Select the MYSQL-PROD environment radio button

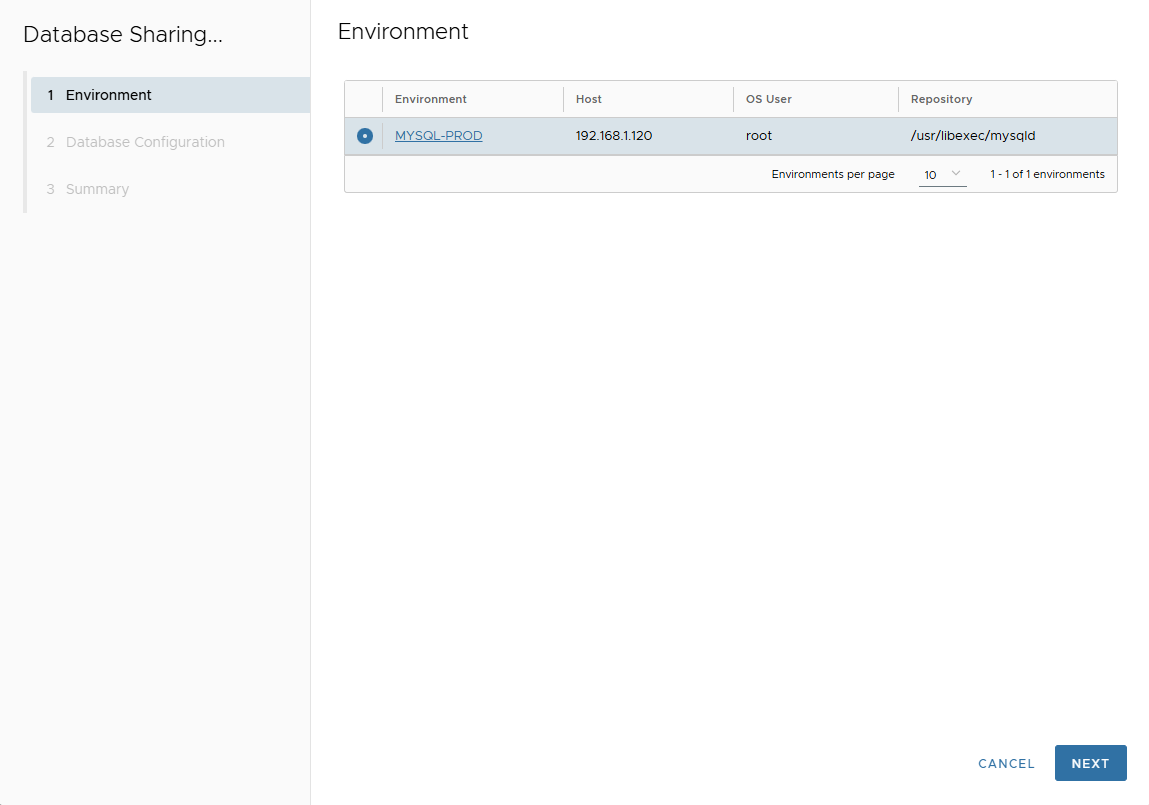point(364,135)
